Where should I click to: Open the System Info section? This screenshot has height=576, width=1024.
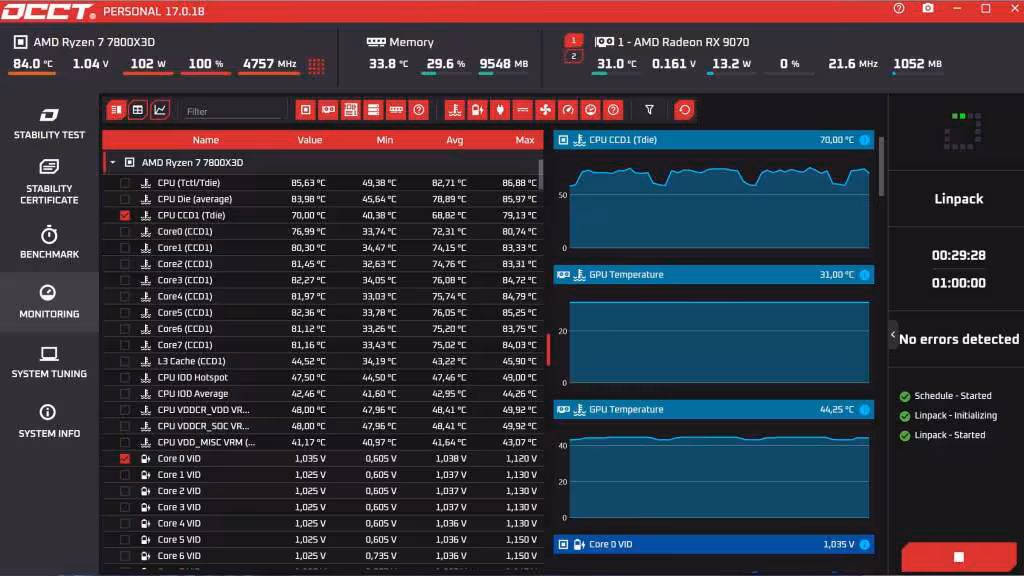click(x=49, y=421)
